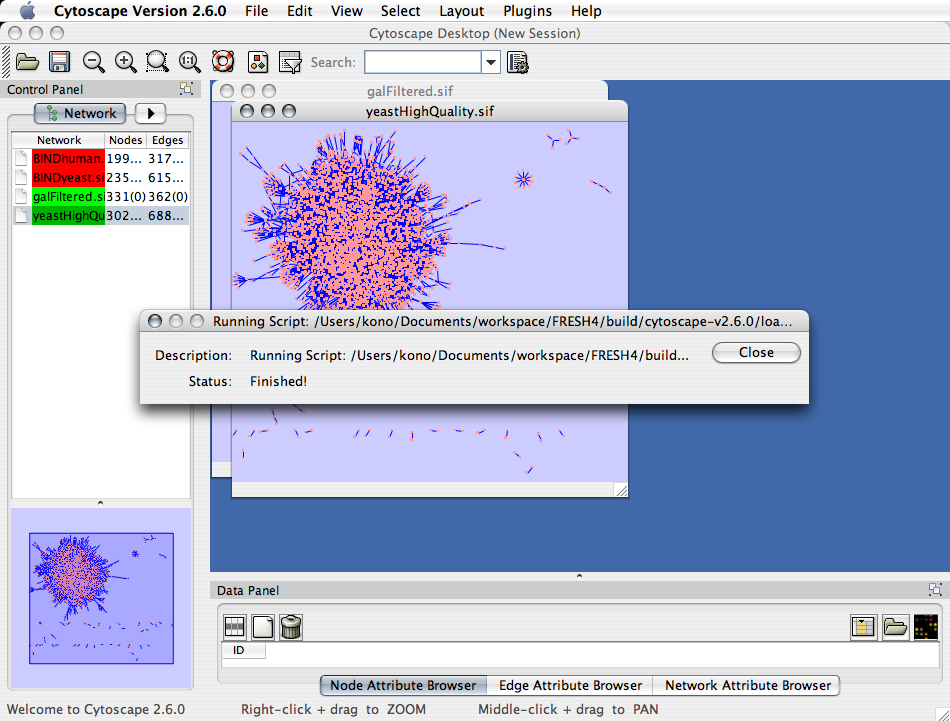Select galFiltered.sif in network list

(68, 196)
